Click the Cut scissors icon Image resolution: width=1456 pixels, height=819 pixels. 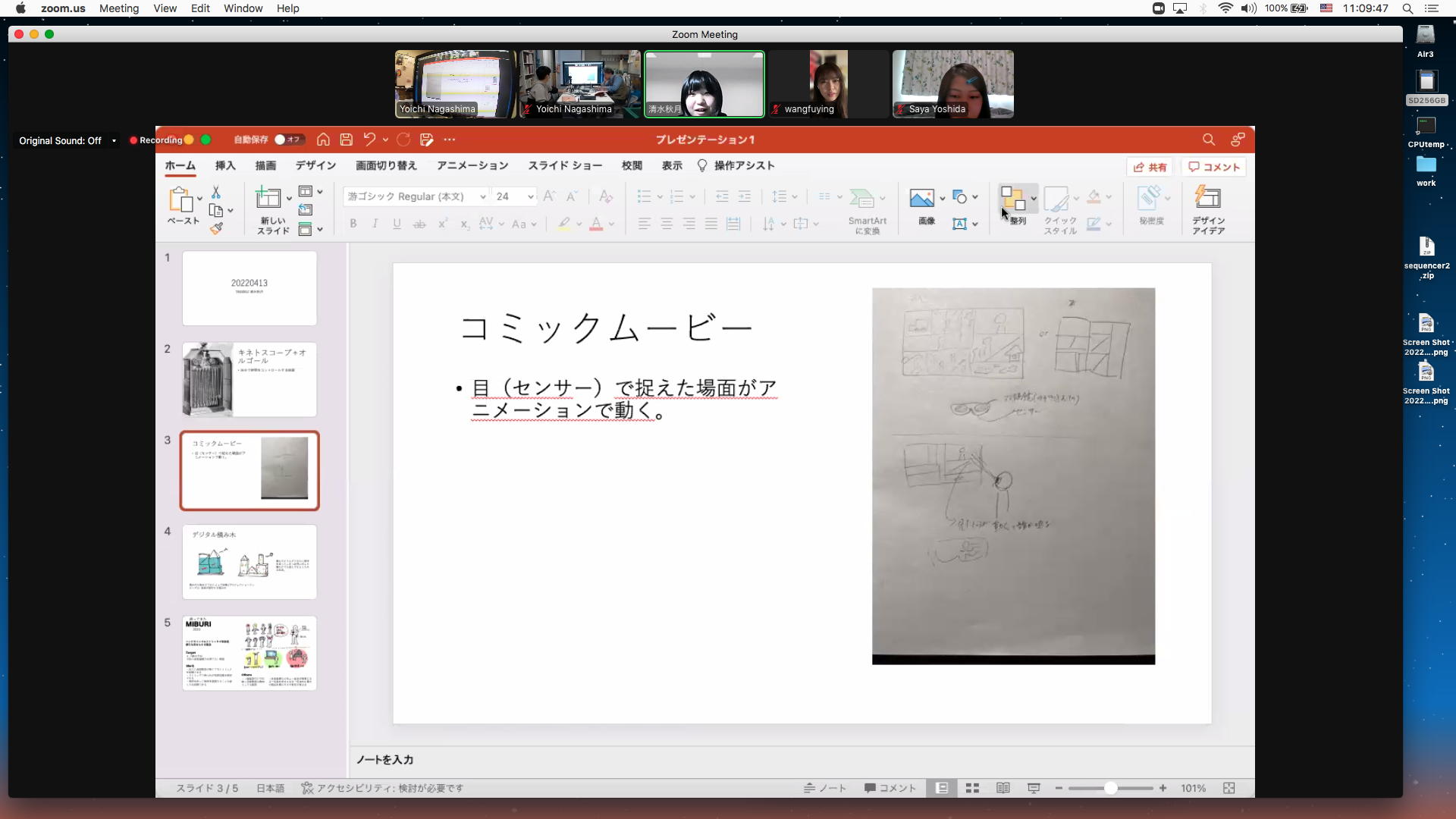coord(216,193)
